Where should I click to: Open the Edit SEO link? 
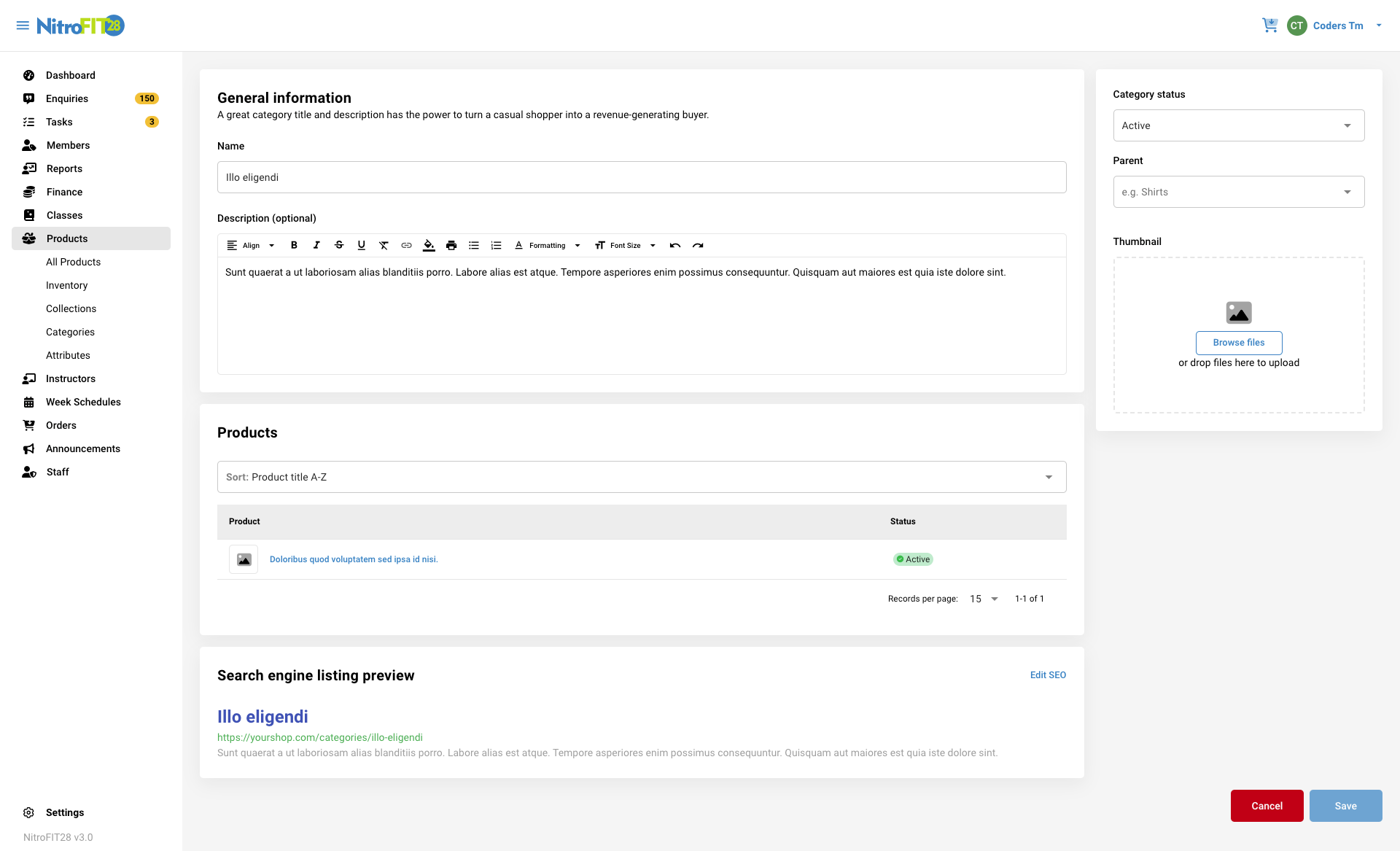pyautogui.click(x=1048, y=675)
